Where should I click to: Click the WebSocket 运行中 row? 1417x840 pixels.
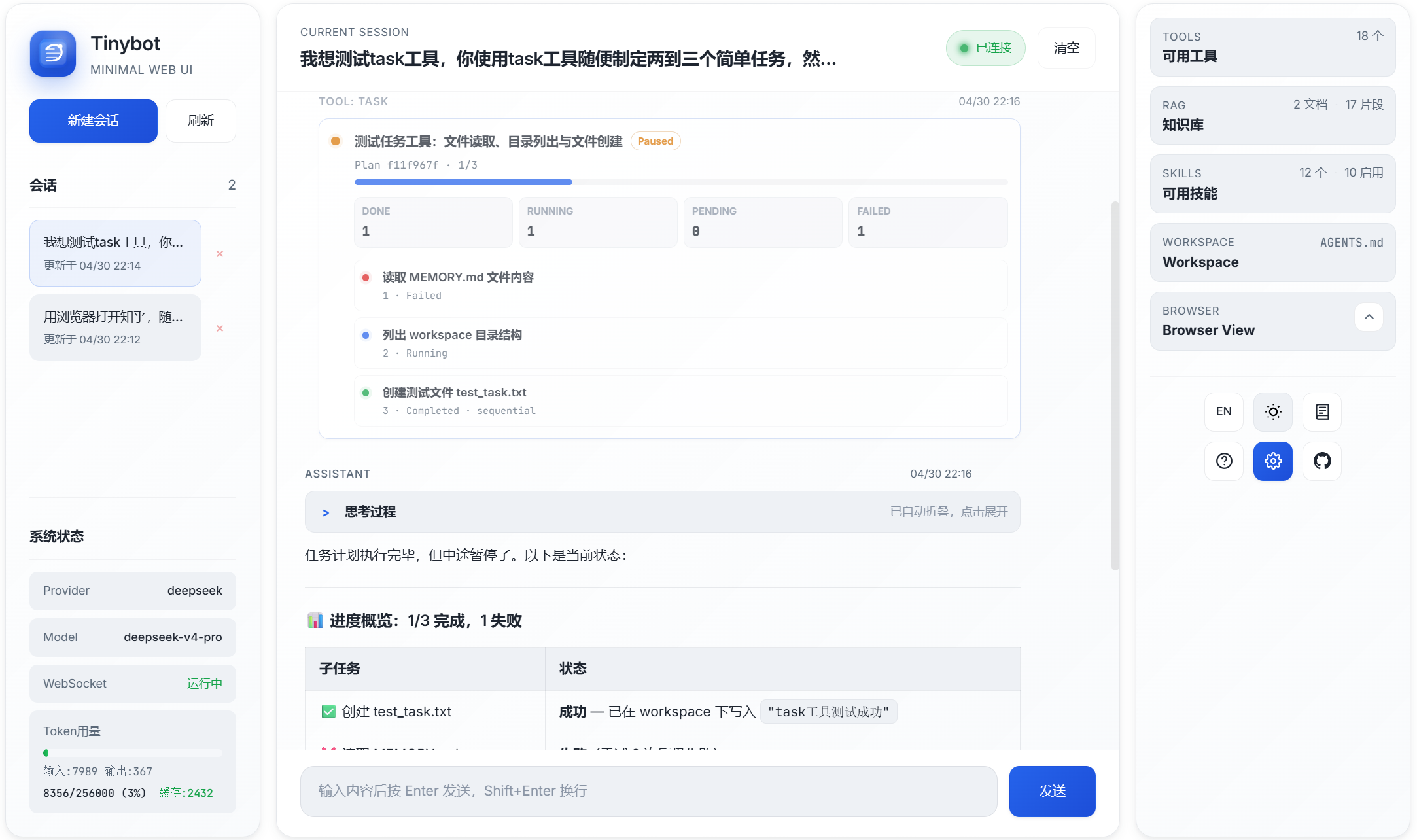tap(132, 684)
